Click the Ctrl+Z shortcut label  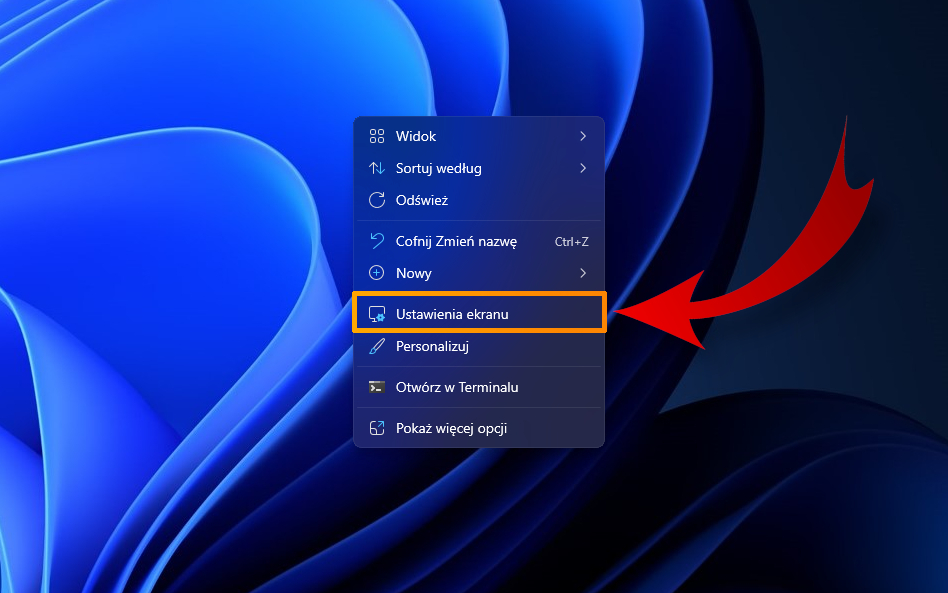[572, 241]
